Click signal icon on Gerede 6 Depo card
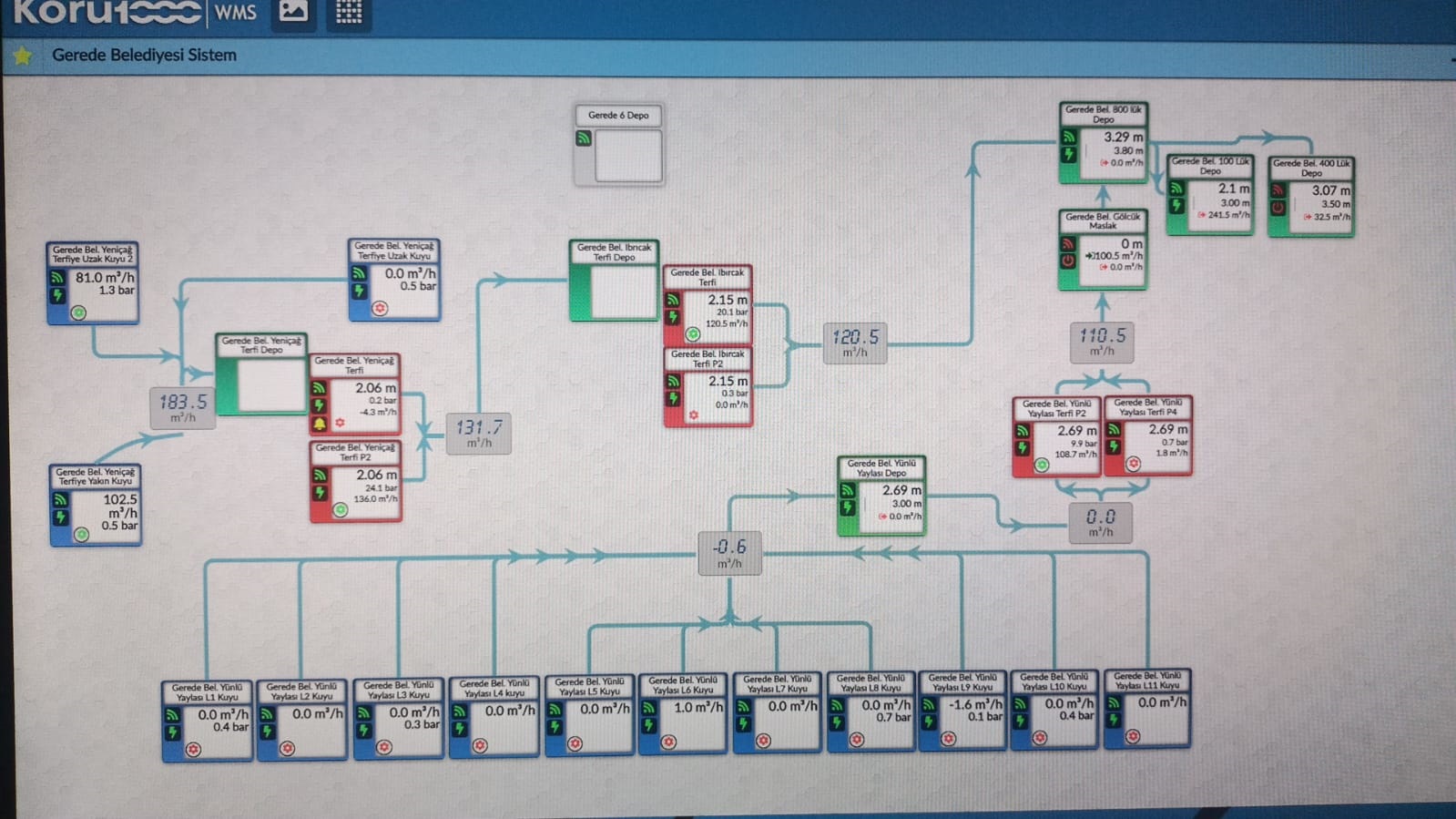1456x819 pixels. 584,138
